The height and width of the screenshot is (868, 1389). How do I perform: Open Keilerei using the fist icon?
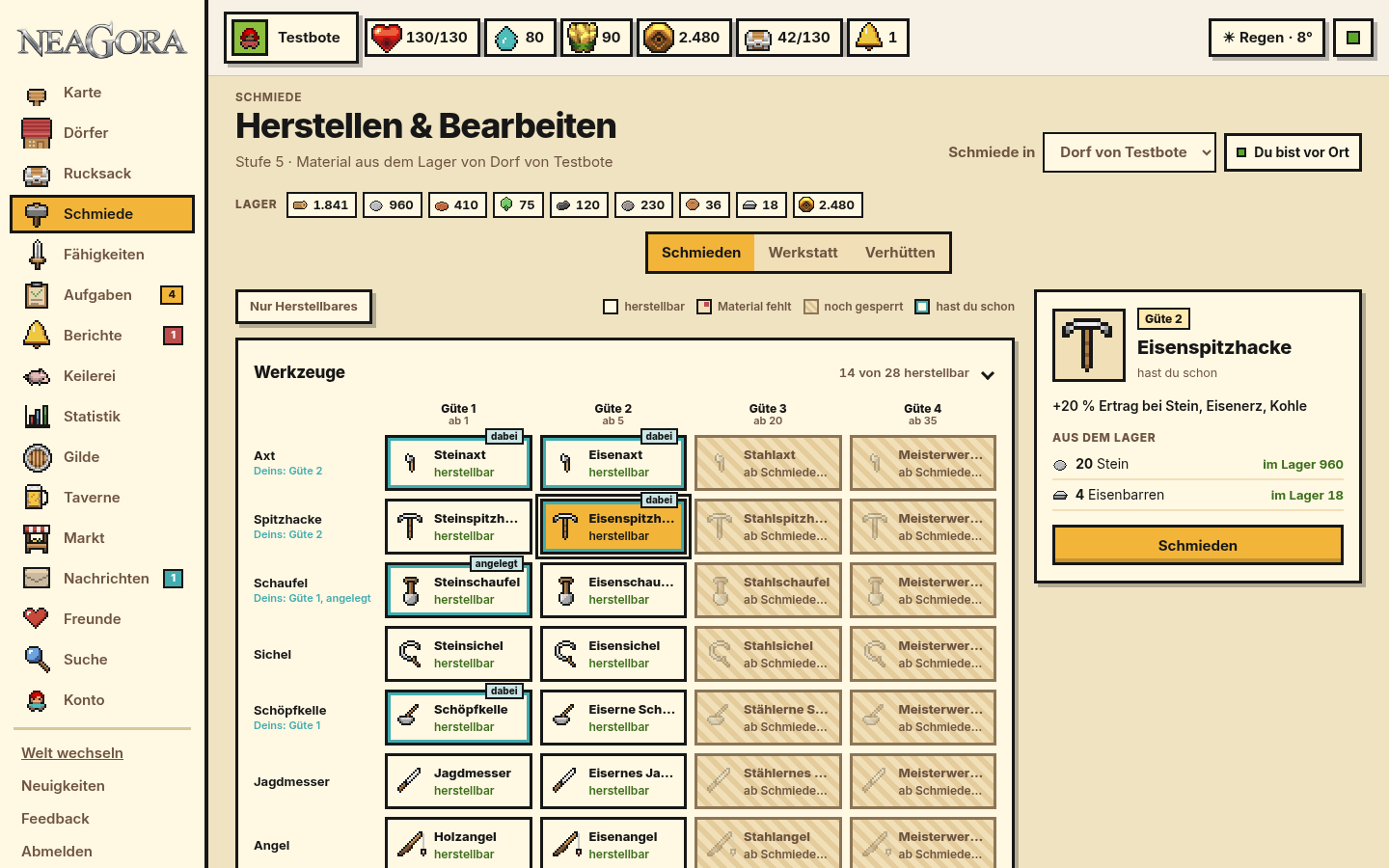37,376
